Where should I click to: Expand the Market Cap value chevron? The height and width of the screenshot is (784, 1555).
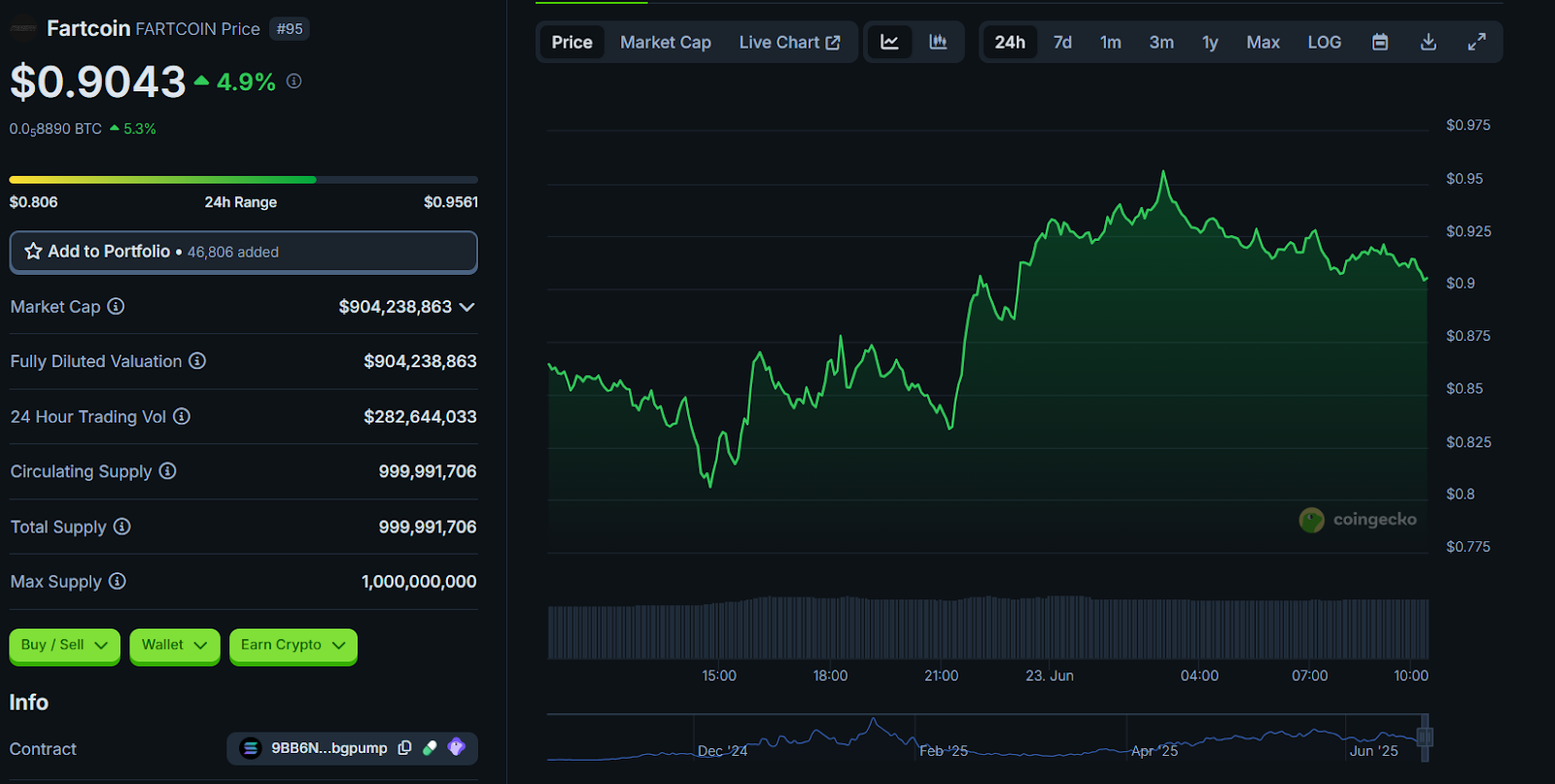click(467, 307)
